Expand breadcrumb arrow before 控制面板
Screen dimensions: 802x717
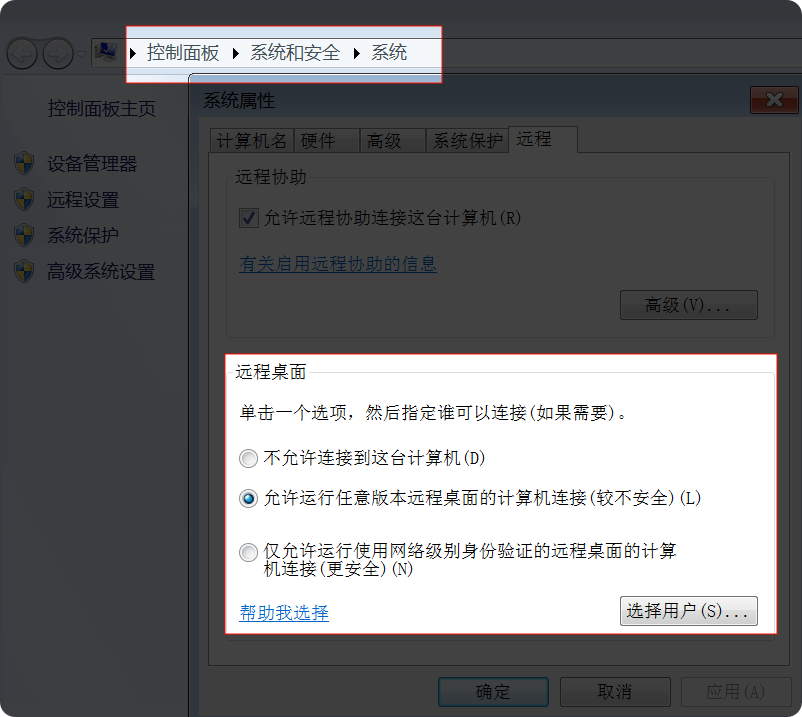click(x=134, y=53)
